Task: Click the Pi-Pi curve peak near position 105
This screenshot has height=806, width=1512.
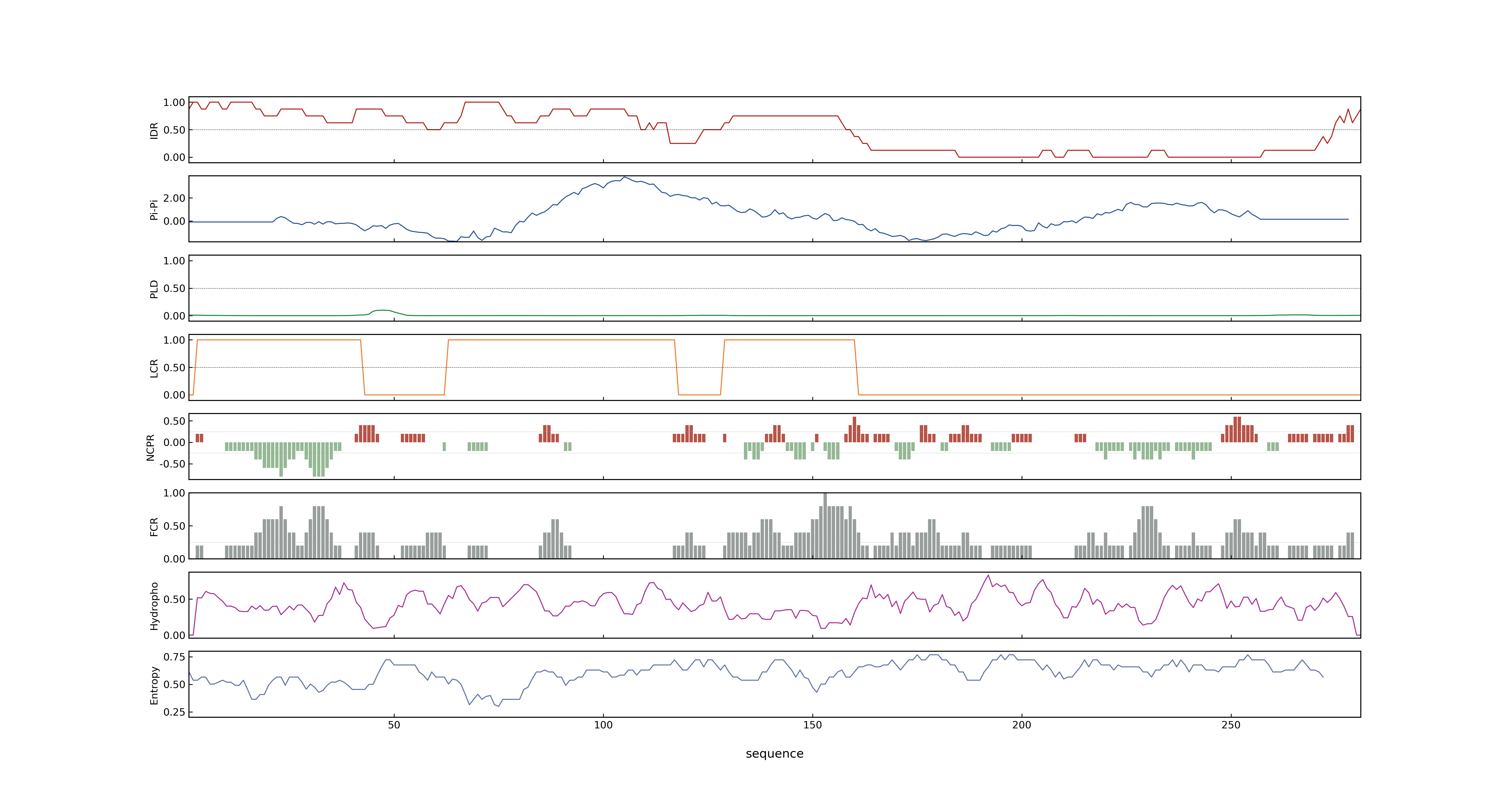Action: [x=625, y=178]
